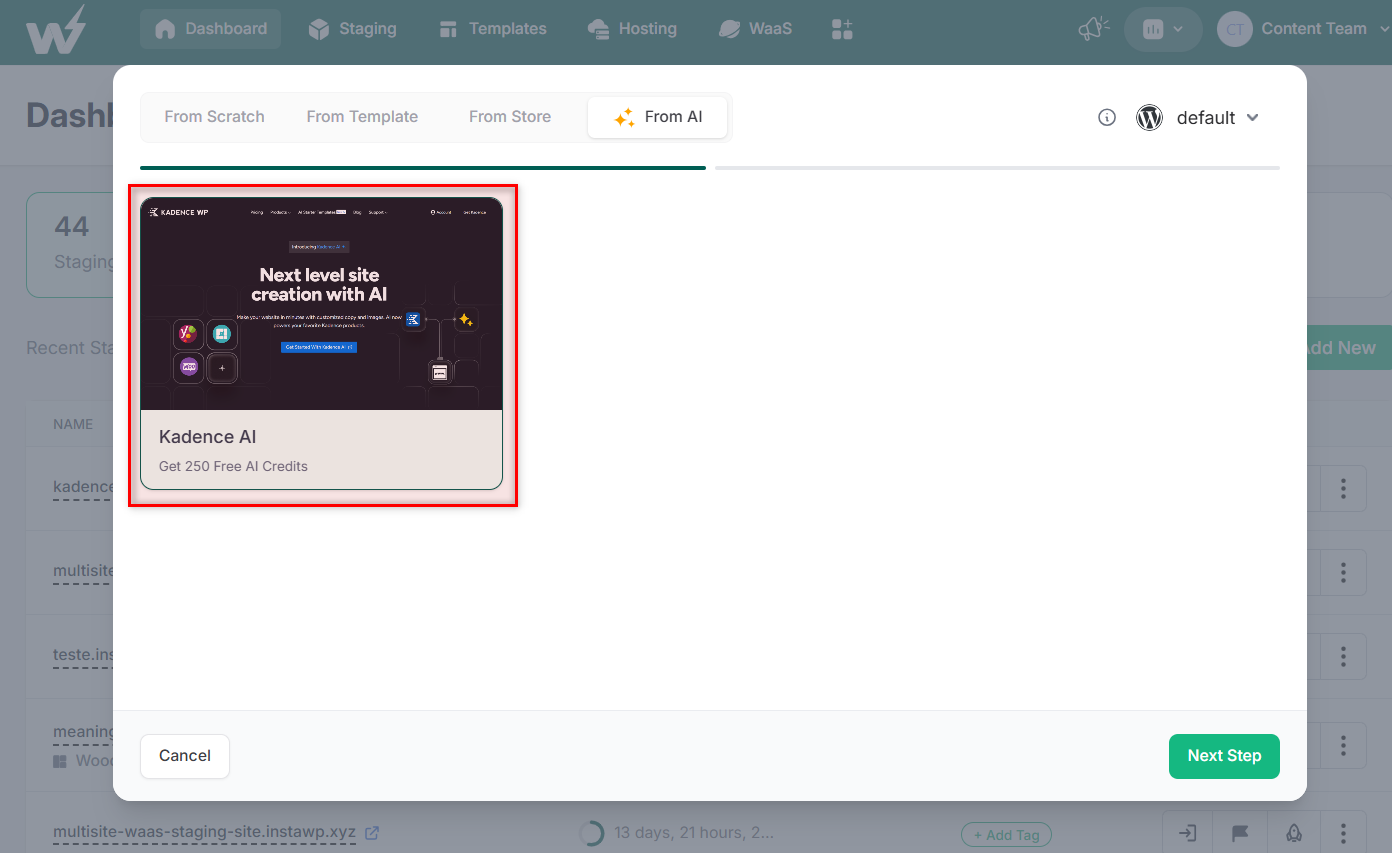
Task: Open the Hosting nav item
Action: coord(632,29)
